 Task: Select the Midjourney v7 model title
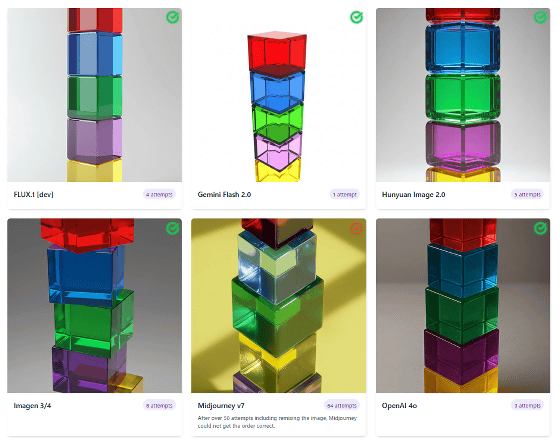point(221,406)
